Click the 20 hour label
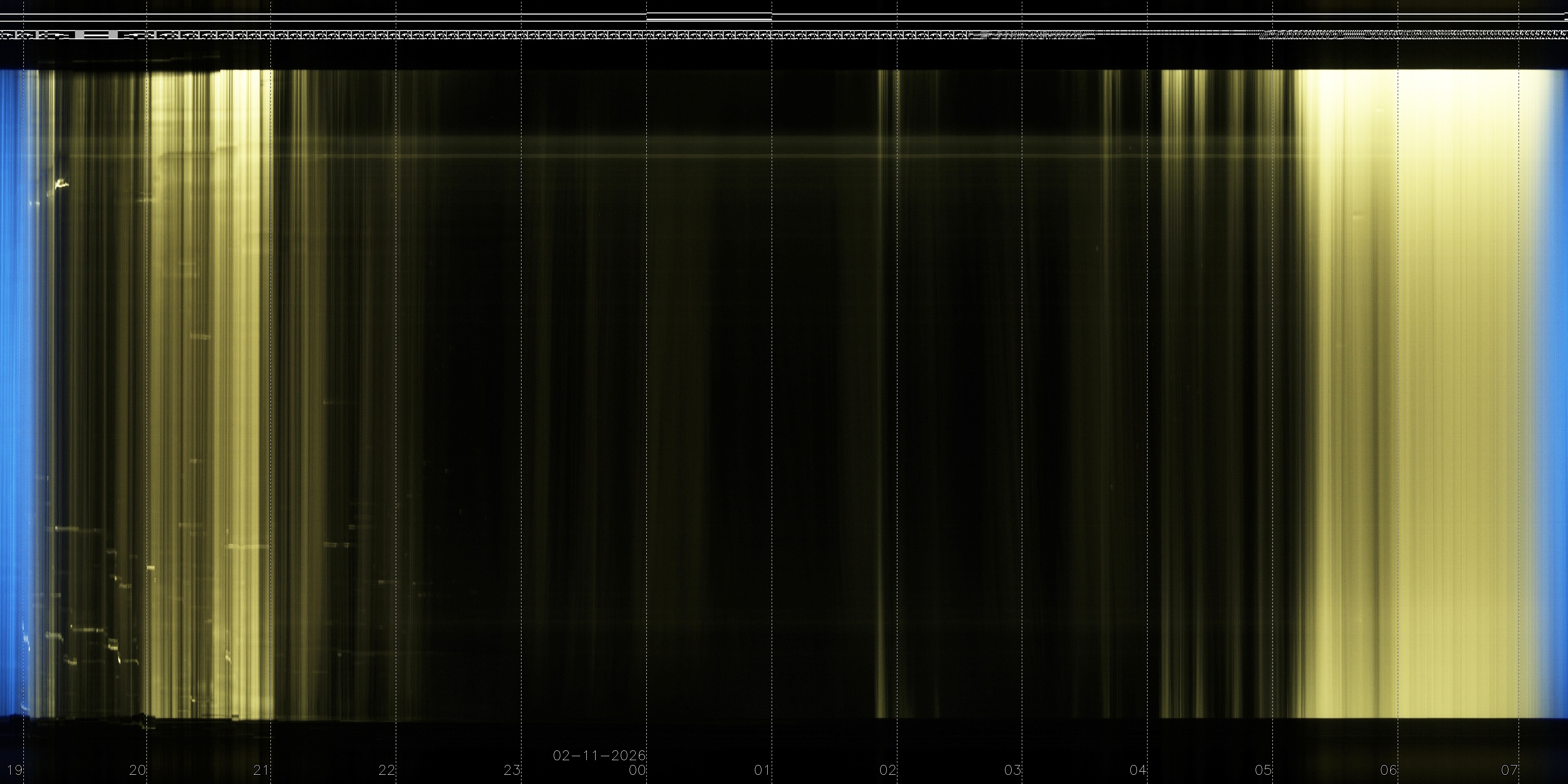This screenshot has height=784, width=1568. 138,770
